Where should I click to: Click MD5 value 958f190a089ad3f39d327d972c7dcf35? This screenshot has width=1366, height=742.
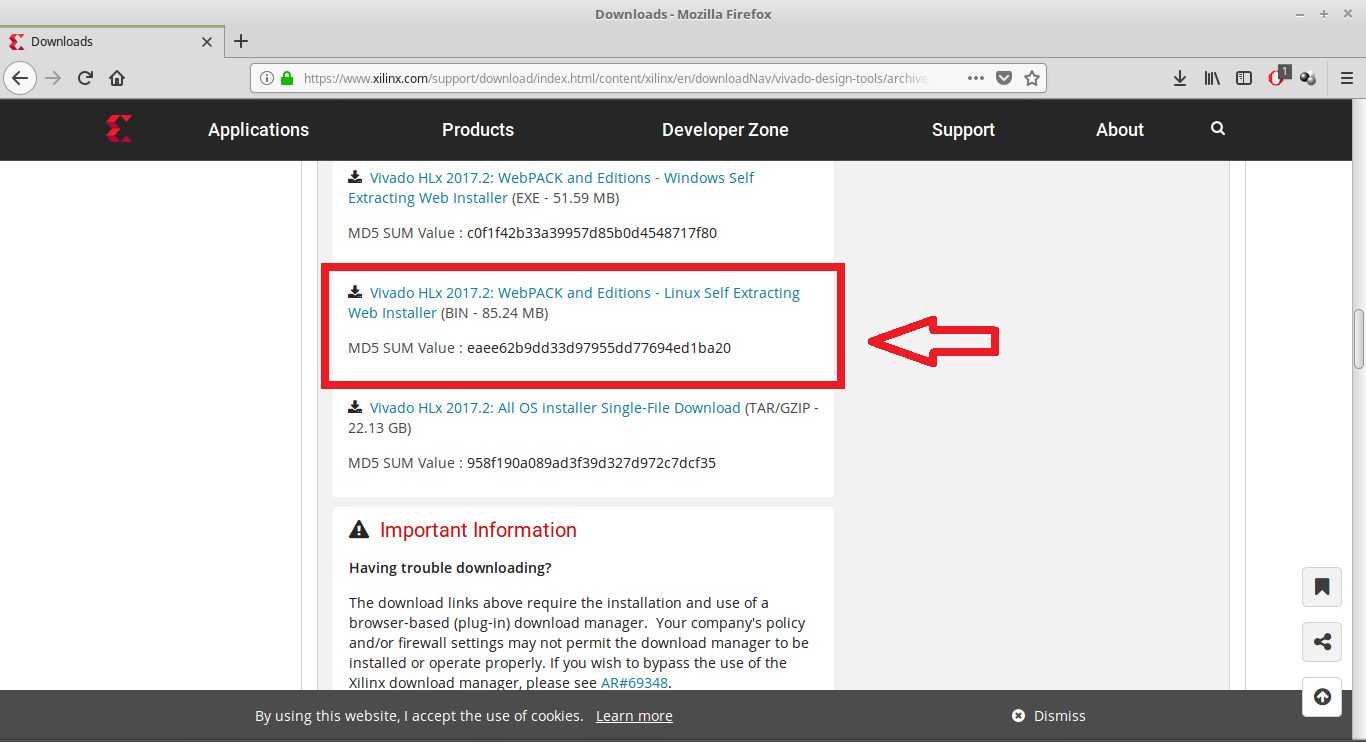click(x=591, y=463)
